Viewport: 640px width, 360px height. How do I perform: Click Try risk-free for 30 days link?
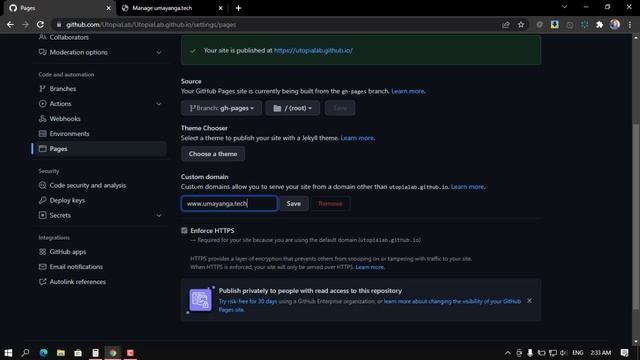(248, 302)
